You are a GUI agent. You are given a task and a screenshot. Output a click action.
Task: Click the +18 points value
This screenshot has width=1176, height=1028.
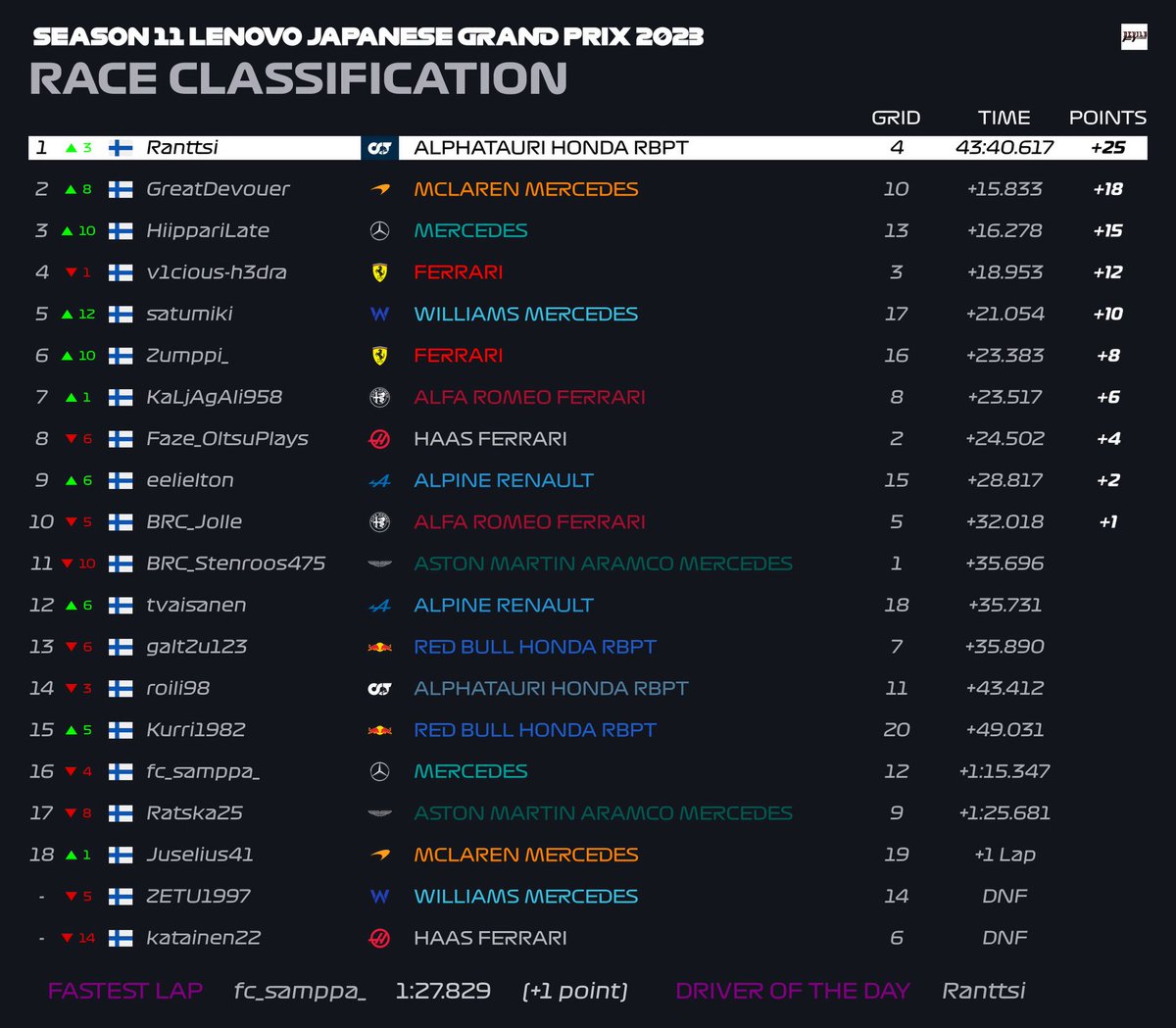coord(1108,189)
